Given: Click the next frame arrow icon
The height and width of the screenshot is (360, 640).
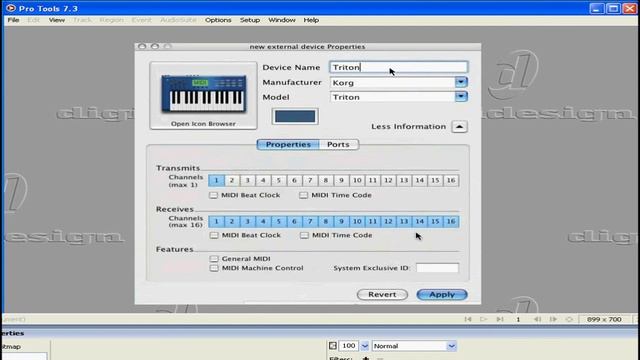Looking at the screenshot, I should tap(553, 319).
